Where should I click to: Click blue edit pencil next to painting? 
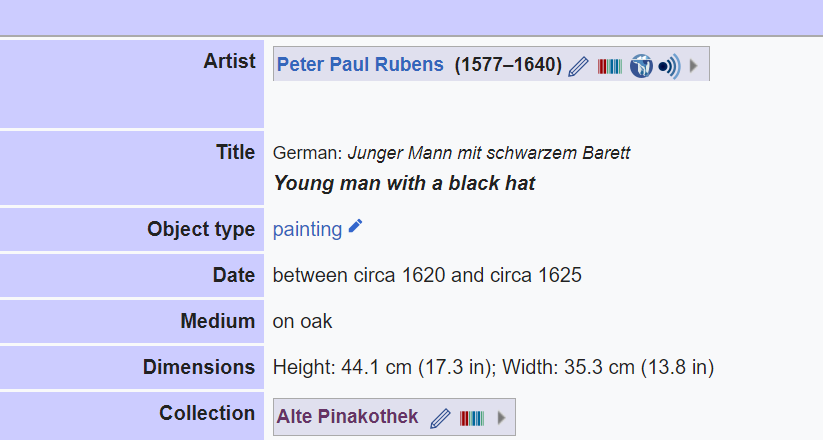(355, 226)
